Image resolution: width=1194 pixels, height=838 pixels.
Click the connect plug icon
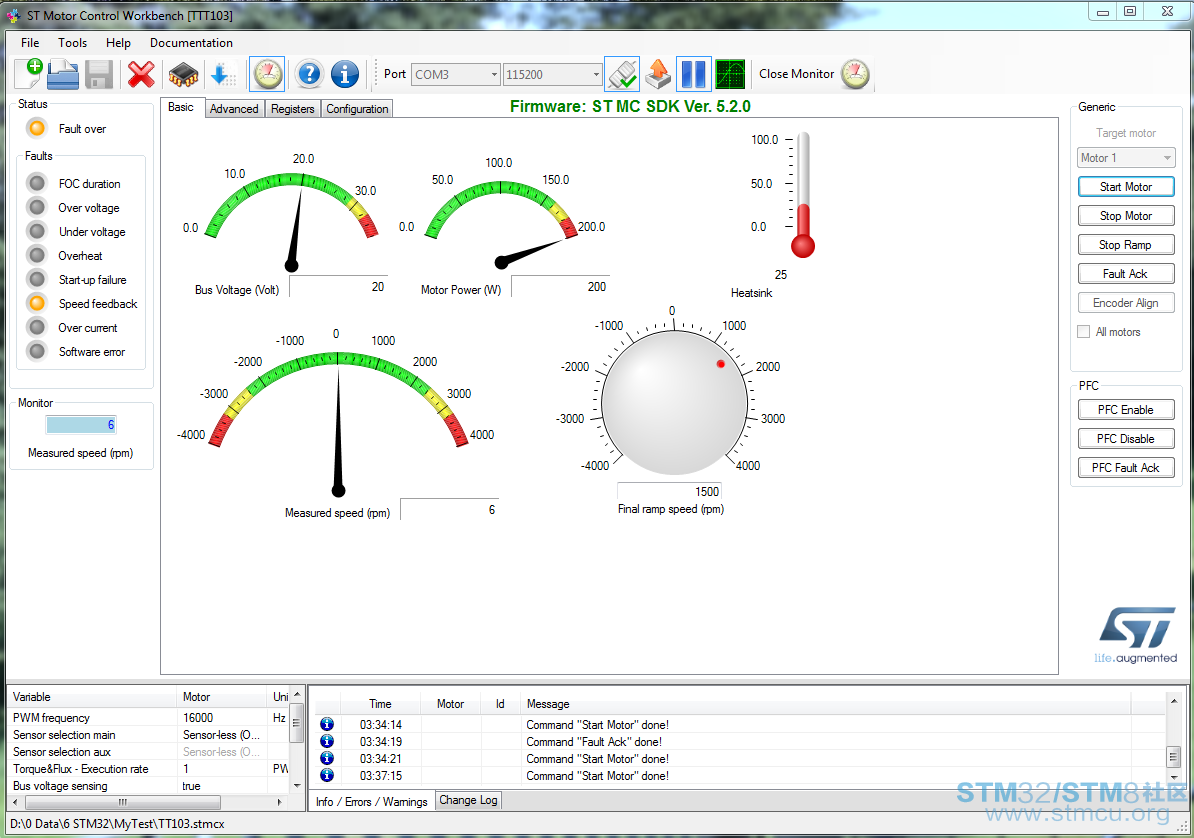click(x=622, y=74)
